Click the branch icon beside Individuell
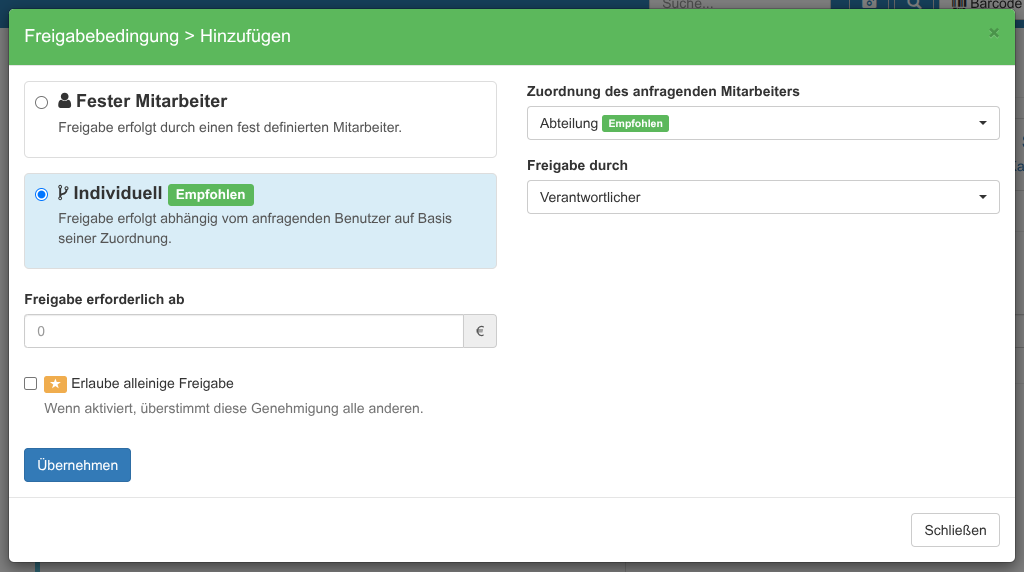This screenshot has width=1024, height=572. coord(64,194)
